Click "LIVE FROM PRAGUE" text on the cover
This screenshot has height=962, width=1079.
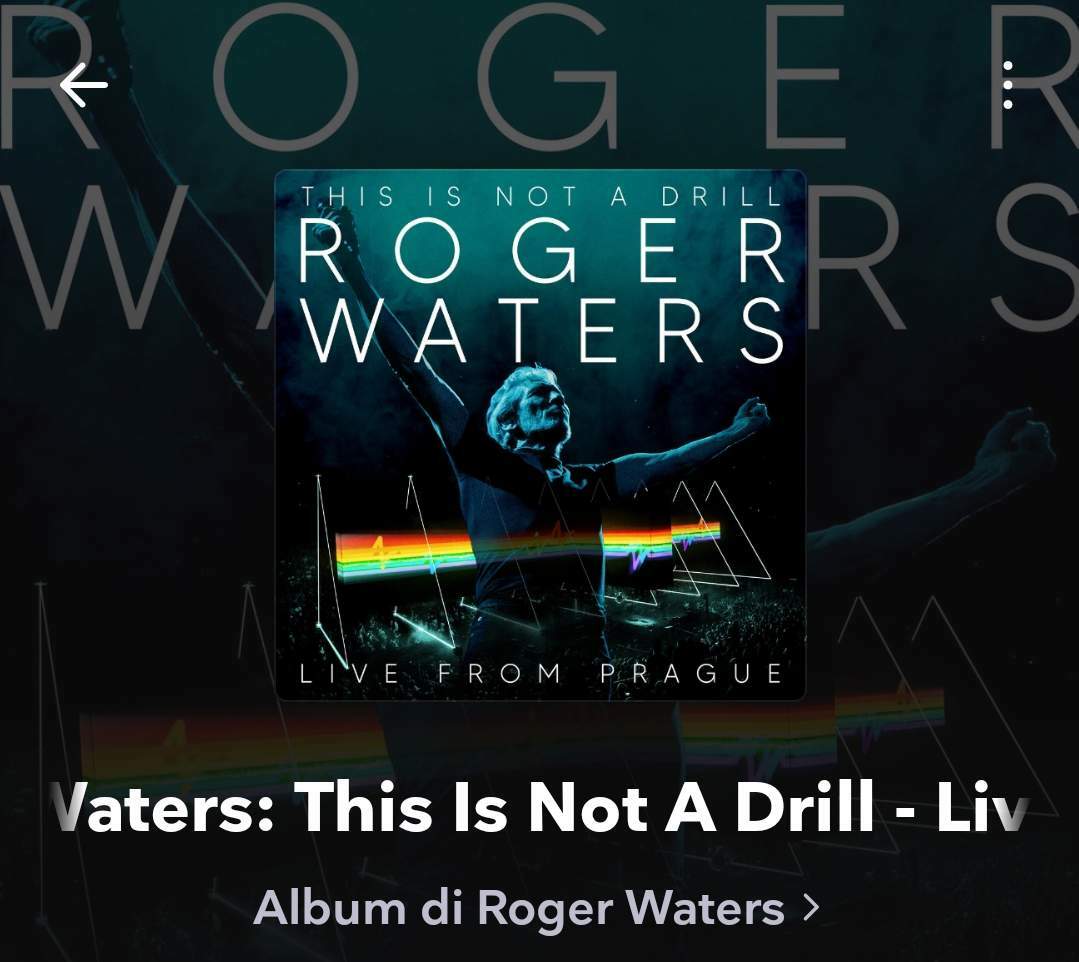(x=541, y=673)
